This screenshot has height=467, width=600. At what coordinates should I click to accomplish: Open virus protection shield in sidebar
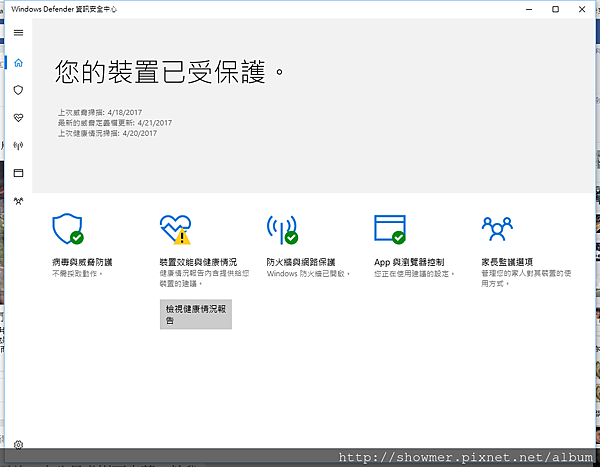pyautogui.click(x=18, y=90)
